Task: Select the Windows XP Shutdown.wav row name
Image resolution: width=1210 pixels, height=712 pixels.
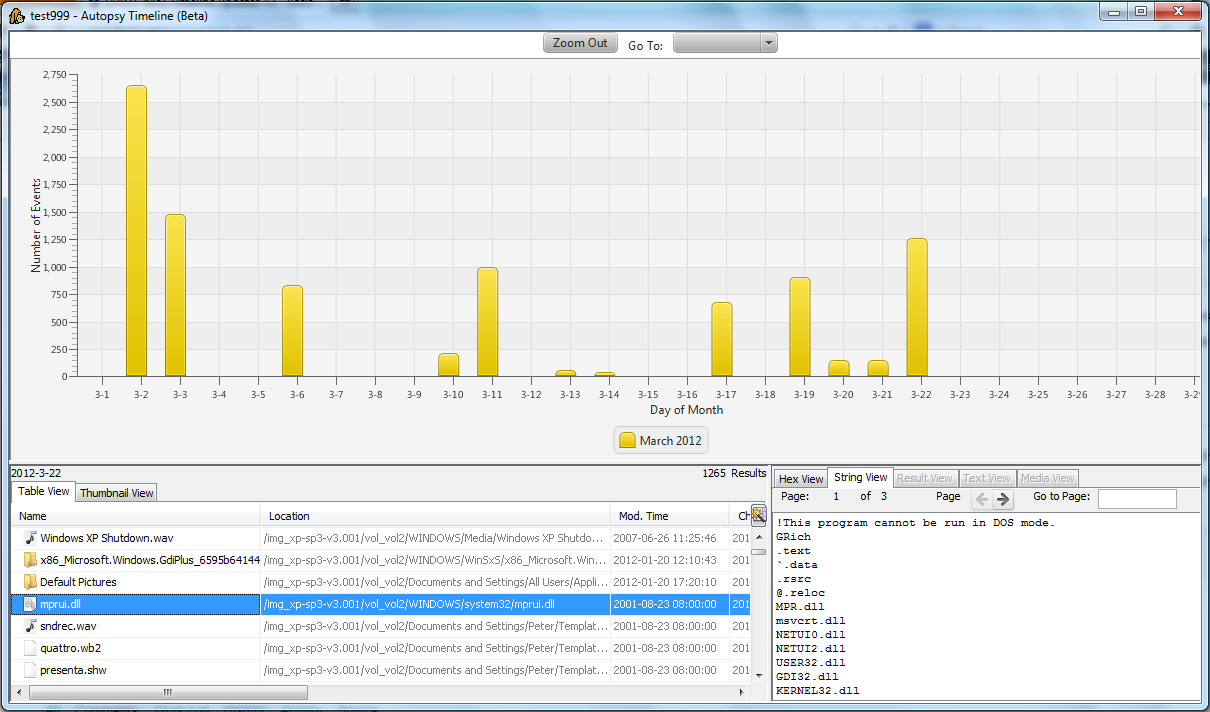Action: pos(107,538)
